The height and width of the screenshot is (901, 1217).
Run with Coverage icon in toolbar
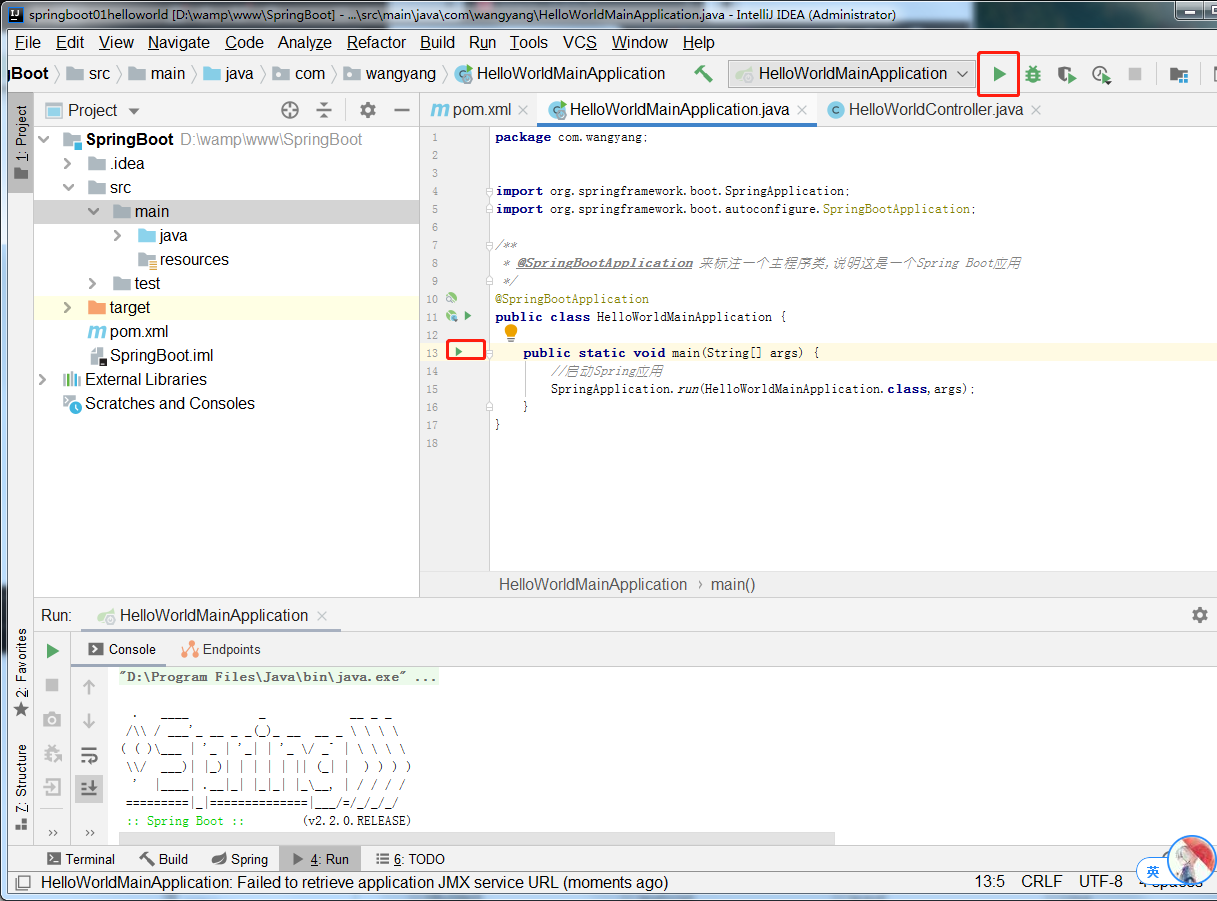point(1067,74)
